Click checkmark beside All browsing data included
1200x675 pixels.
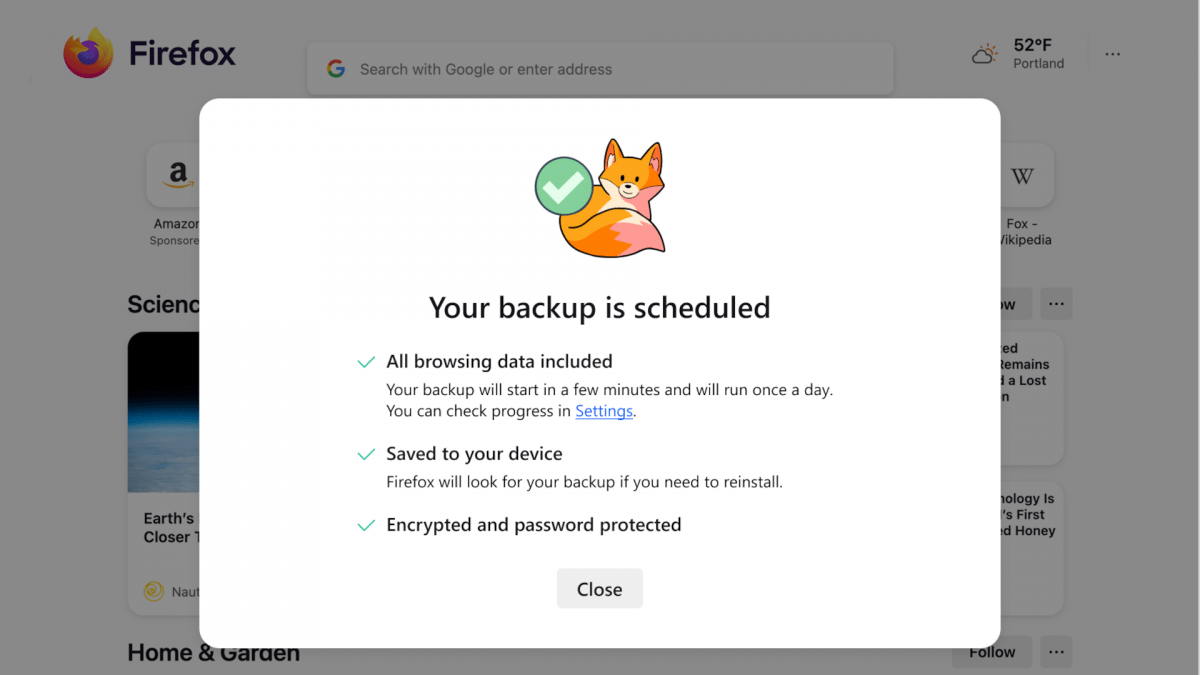click(366, 362)
